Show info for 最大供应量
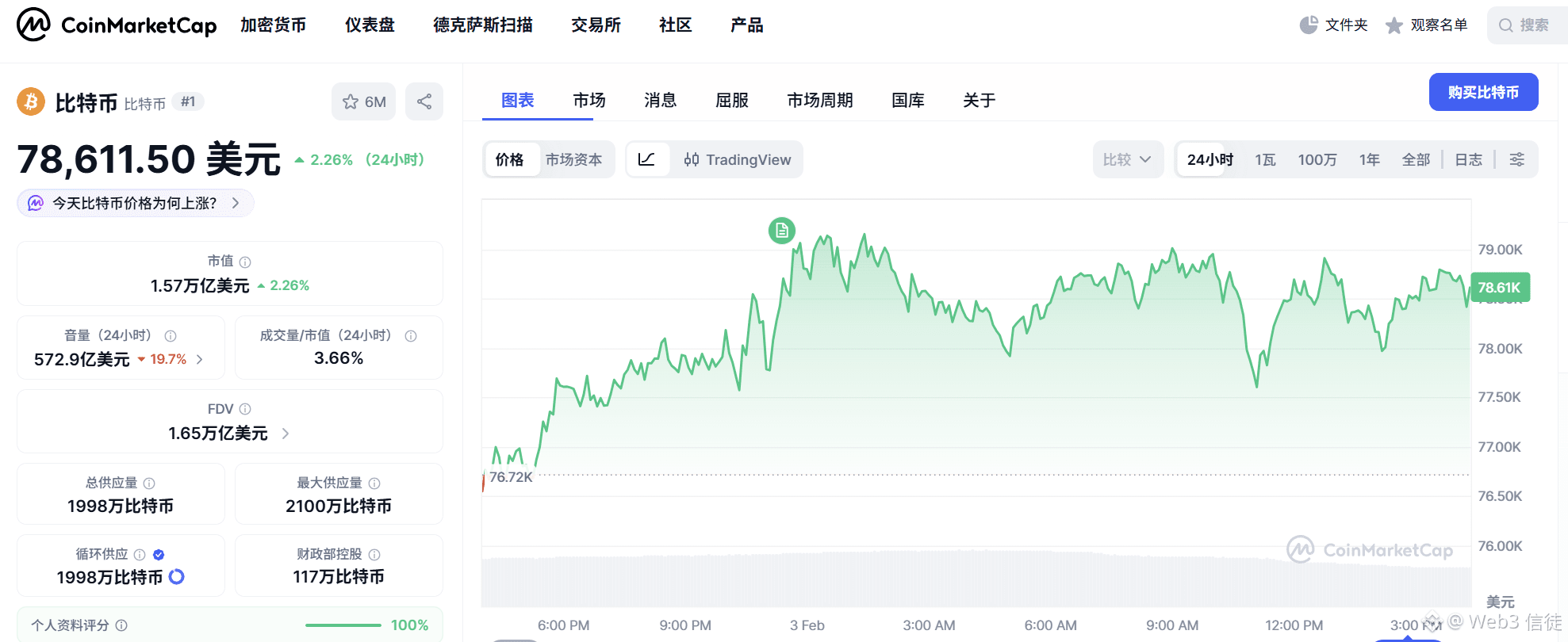This screenshot has height=642, width=1568. tap(374, 483)
